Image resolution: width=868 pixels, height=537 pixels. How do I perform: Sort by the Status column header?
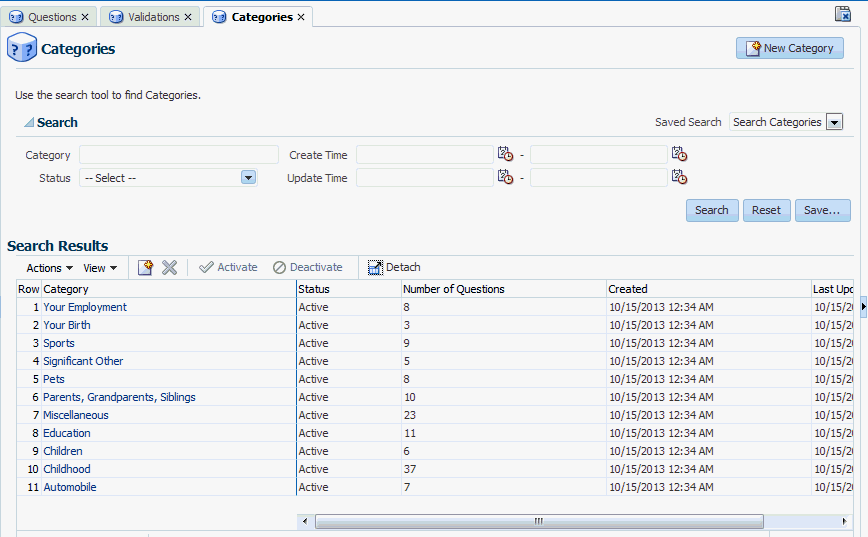[349, 289]
